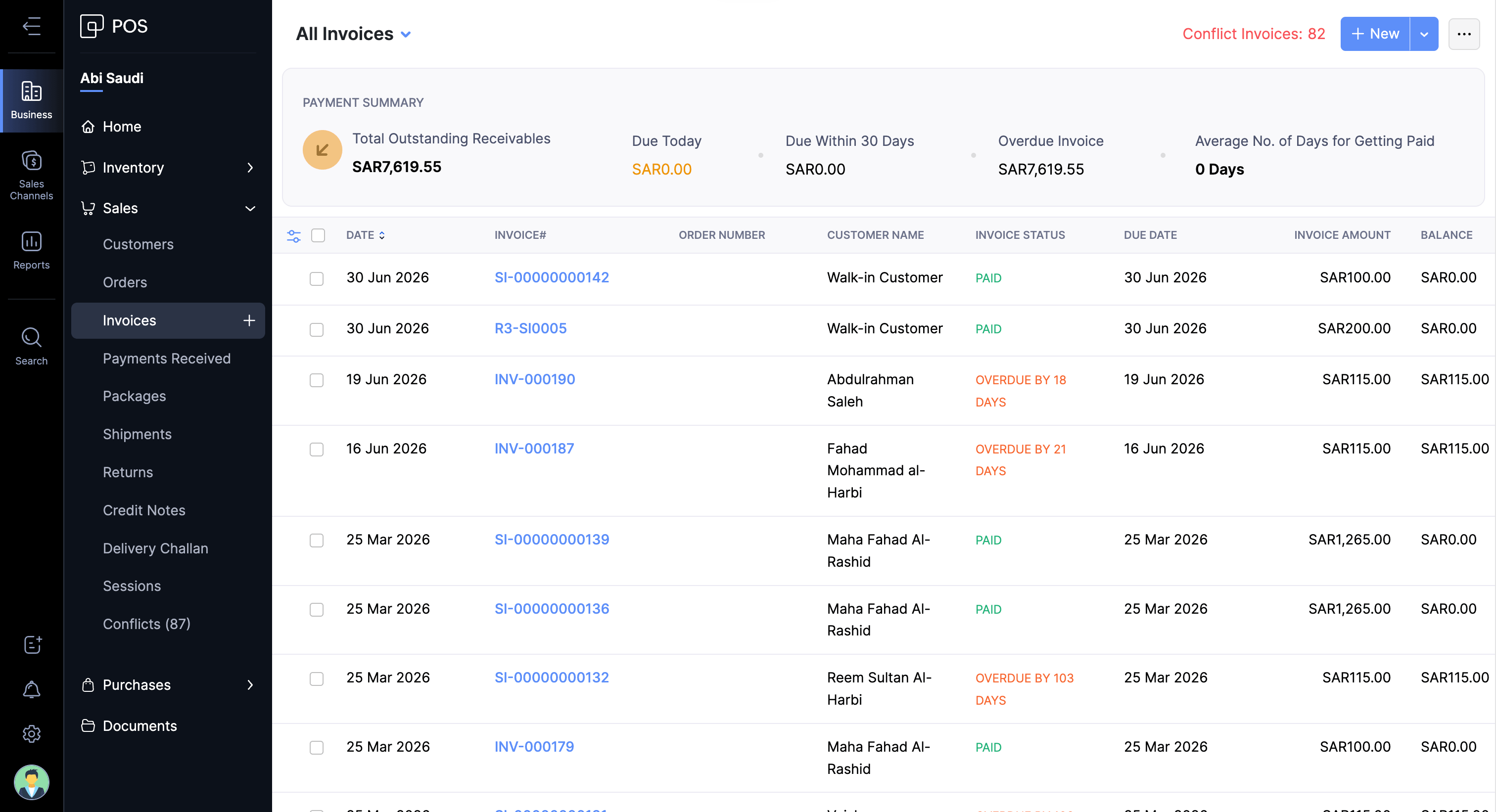This screenshot has height=812, width=1496.
Task: Open Credit Notes in the sidebar
Action: click(144, 510)
